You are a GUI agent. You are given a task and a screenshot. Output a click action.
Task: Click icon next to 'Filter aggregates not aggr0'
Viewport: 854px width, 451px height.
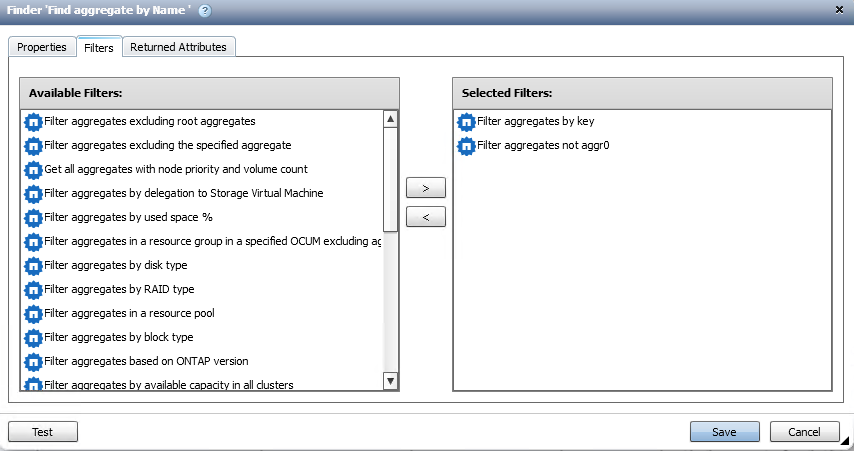(x=466, y=146)
